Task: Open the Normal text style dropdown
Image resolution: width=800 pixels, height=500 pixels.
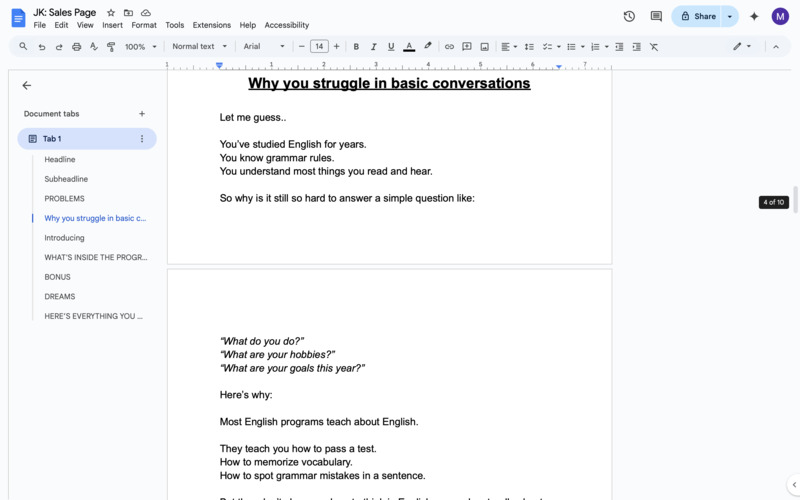Action: pyautogui.click(x=199, y=46)
